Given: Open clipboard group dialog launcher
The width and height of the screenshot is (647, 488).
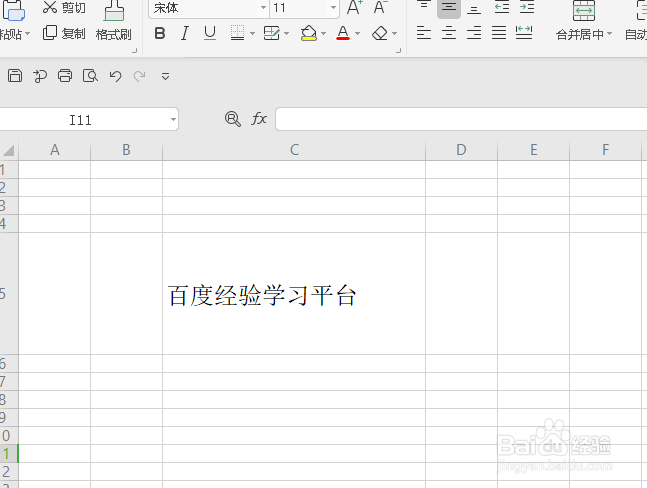Looking at the screenshot, I should pos(134,50).
